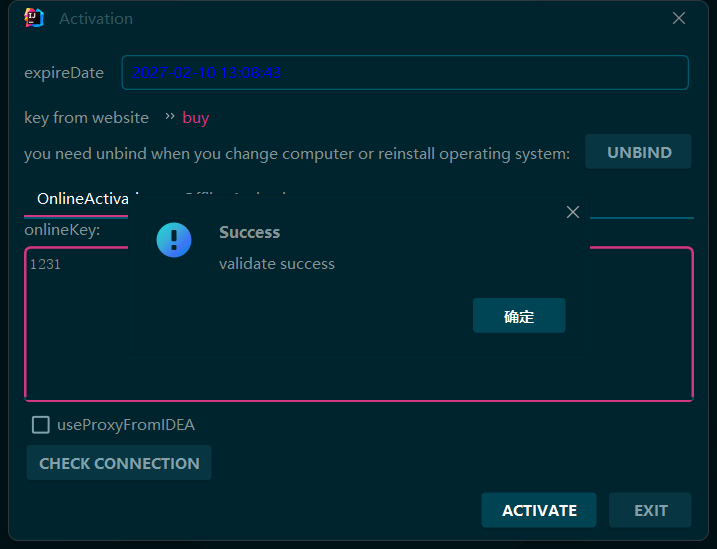
Task: Close the Activation window
Action: pyautogui.click(x=679, y=18)
